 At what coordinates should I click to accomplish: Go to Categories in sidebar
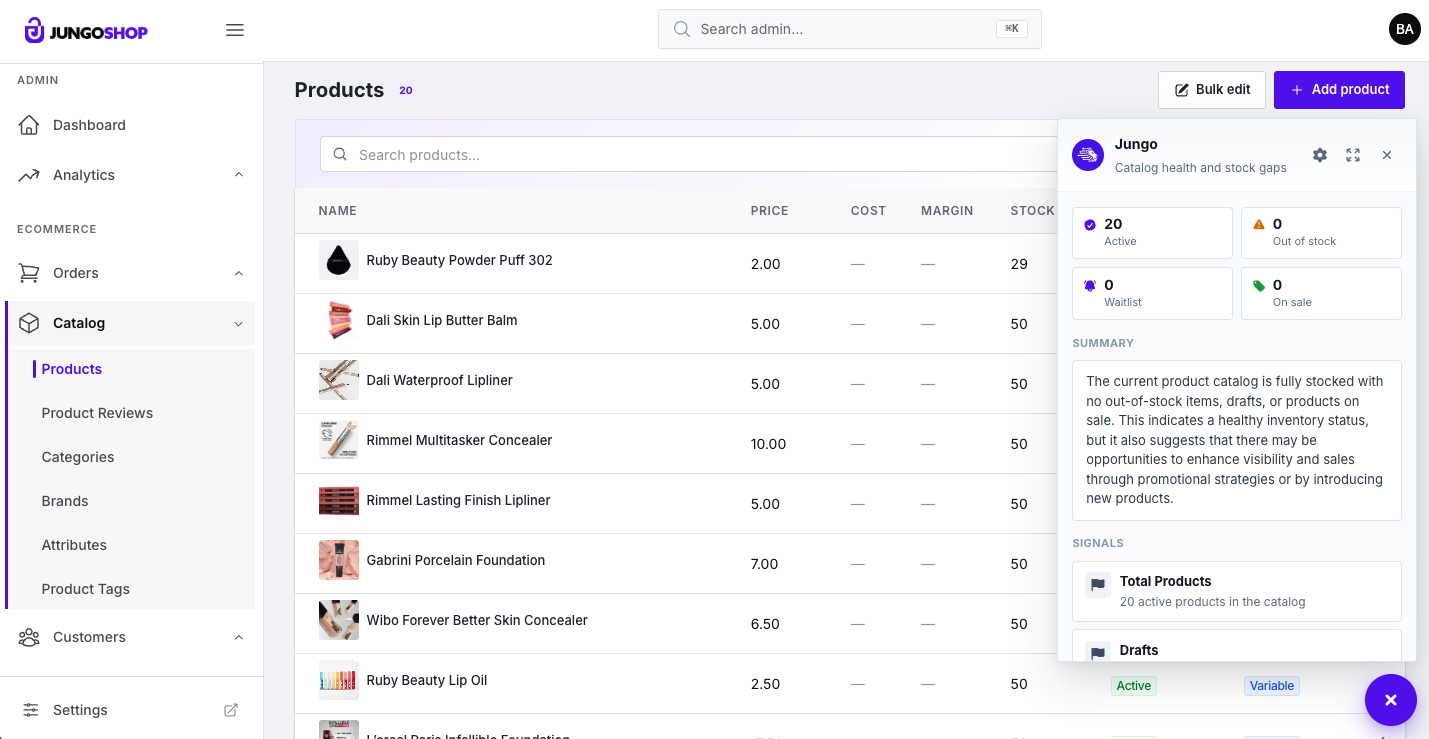click(78, 457)
